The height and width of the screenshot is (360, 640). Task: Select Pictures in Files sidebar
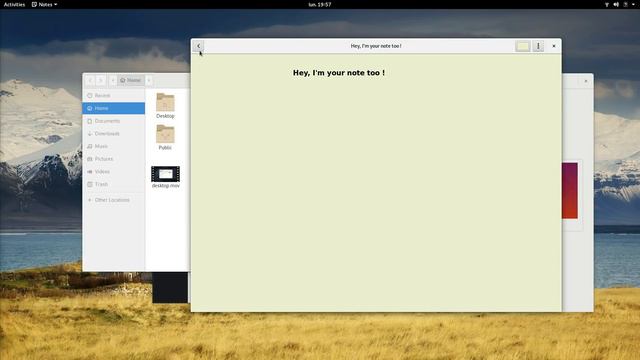click(113, 159)
